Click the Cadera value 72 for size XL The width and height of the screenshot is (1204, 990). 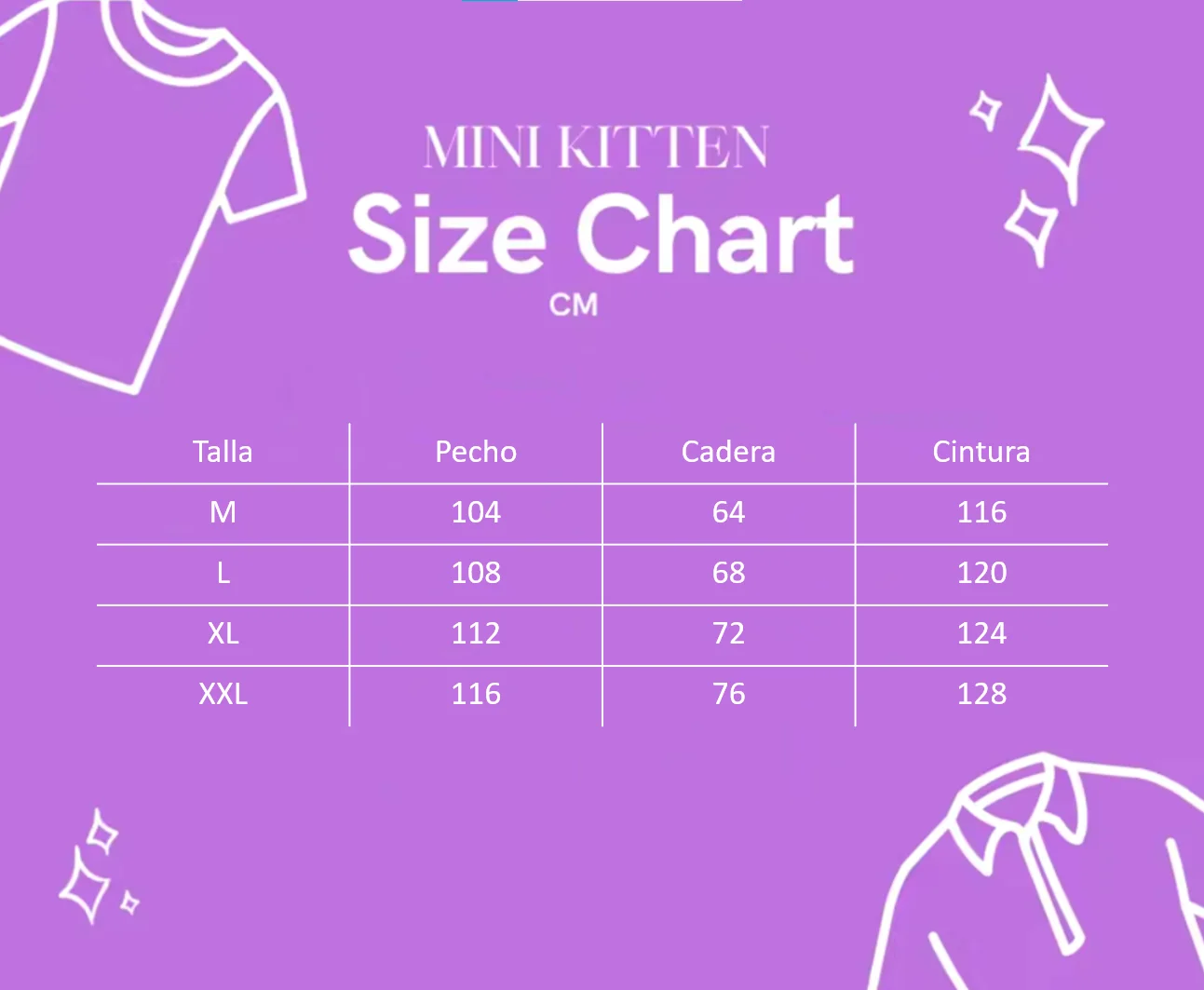pyautogui.click(x=728, y=633)
